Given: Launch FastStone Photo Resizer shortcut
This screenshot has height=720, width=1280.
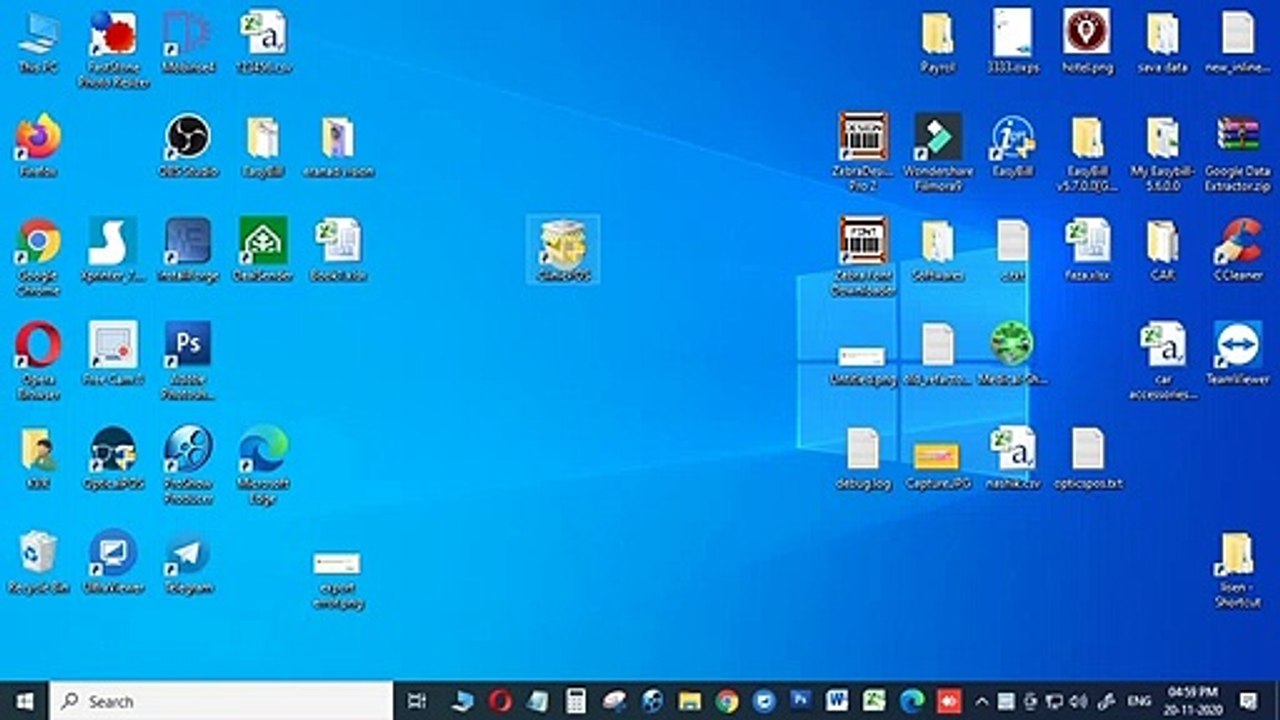Looking at the screenshot, I should coord(113,49).
